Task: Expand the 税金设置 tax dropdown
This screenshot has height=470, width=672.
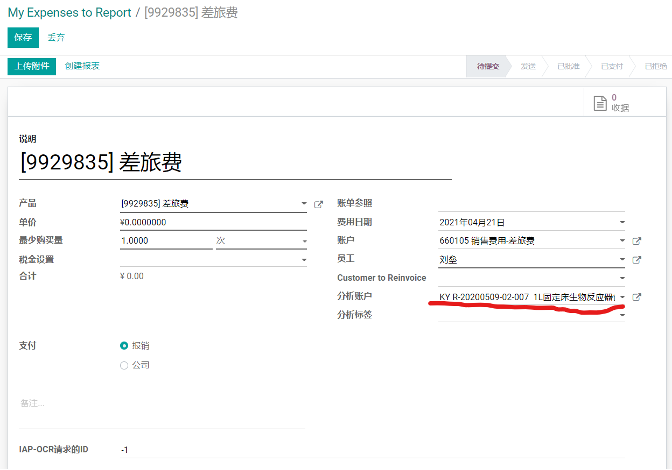Action: click(x=304, y=260)
